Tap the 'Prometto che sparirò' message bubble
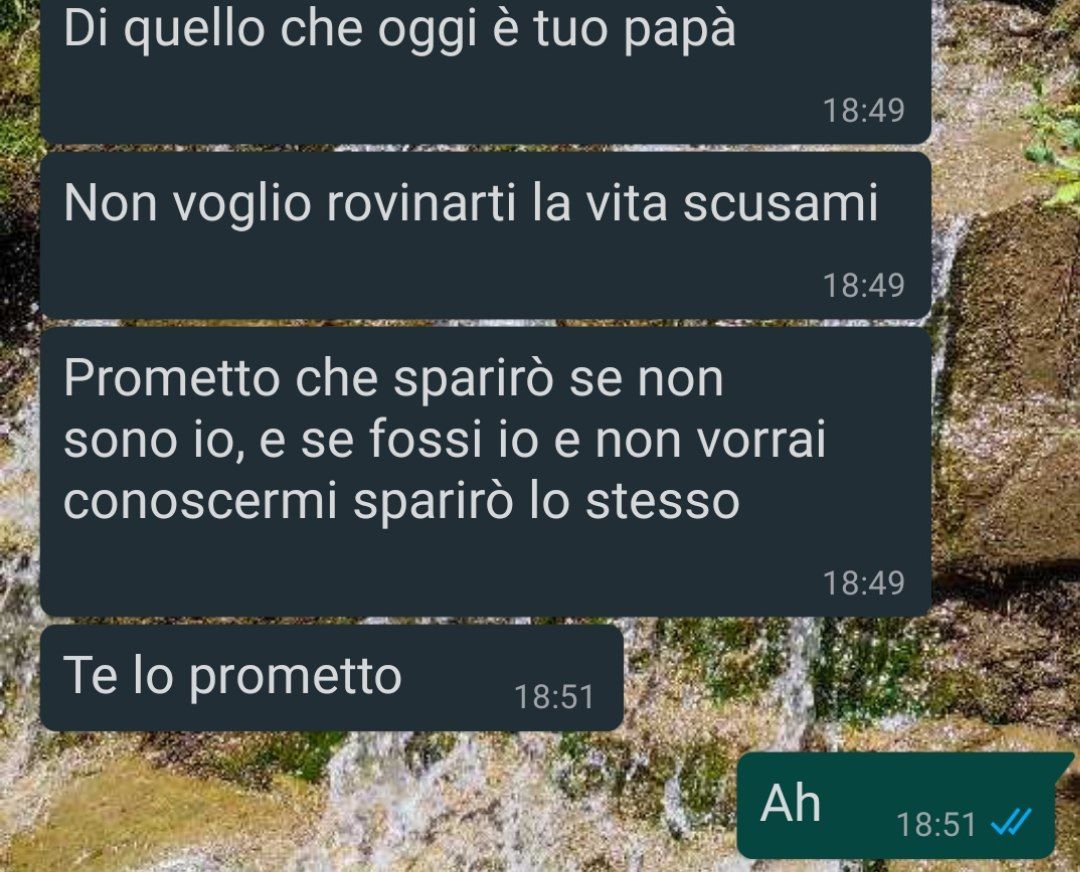1080x872 pixels. coord(486,471)
